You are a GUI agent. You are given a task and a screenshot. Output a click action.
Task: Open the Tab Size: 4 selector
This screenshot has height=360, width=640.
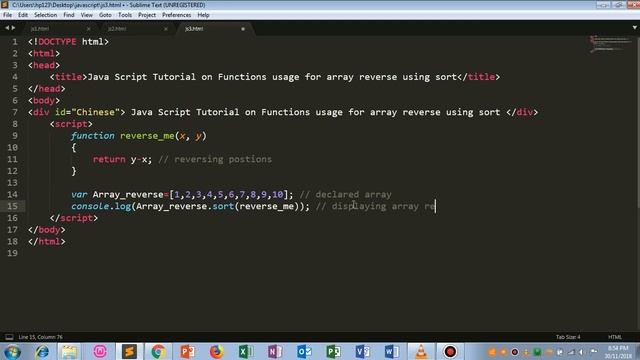(568, 337)
